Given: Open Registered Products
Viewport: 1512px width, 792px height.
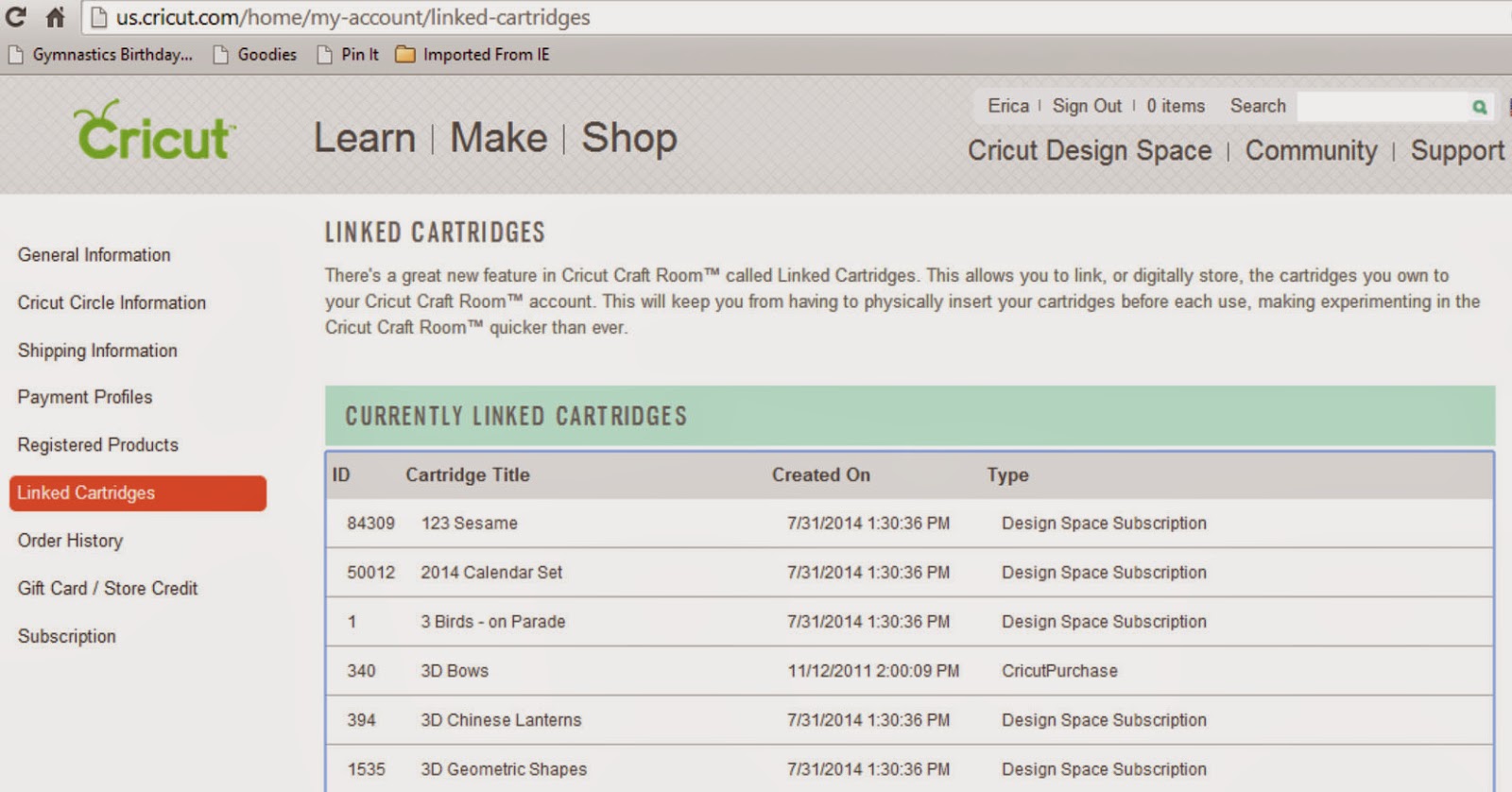Looking at the screenshot, I should point(97,445).
